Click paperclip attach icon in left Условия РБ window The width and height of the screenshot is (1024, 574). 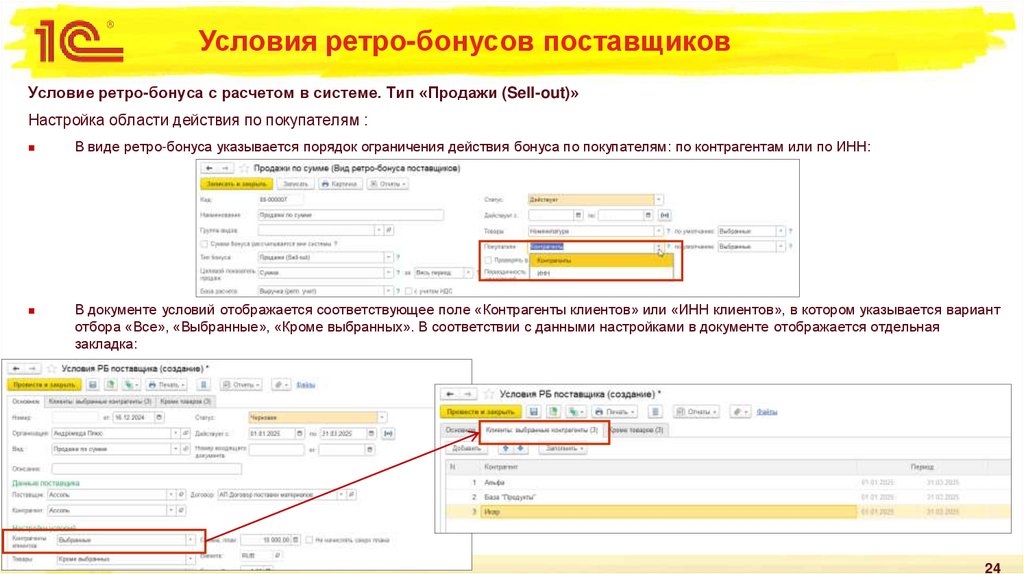point(280,385)
